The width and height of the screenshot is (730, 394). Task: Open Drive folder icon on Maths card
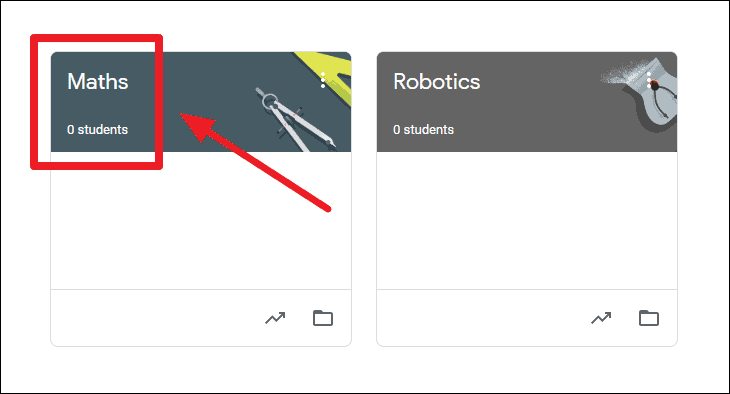point(323,318)
